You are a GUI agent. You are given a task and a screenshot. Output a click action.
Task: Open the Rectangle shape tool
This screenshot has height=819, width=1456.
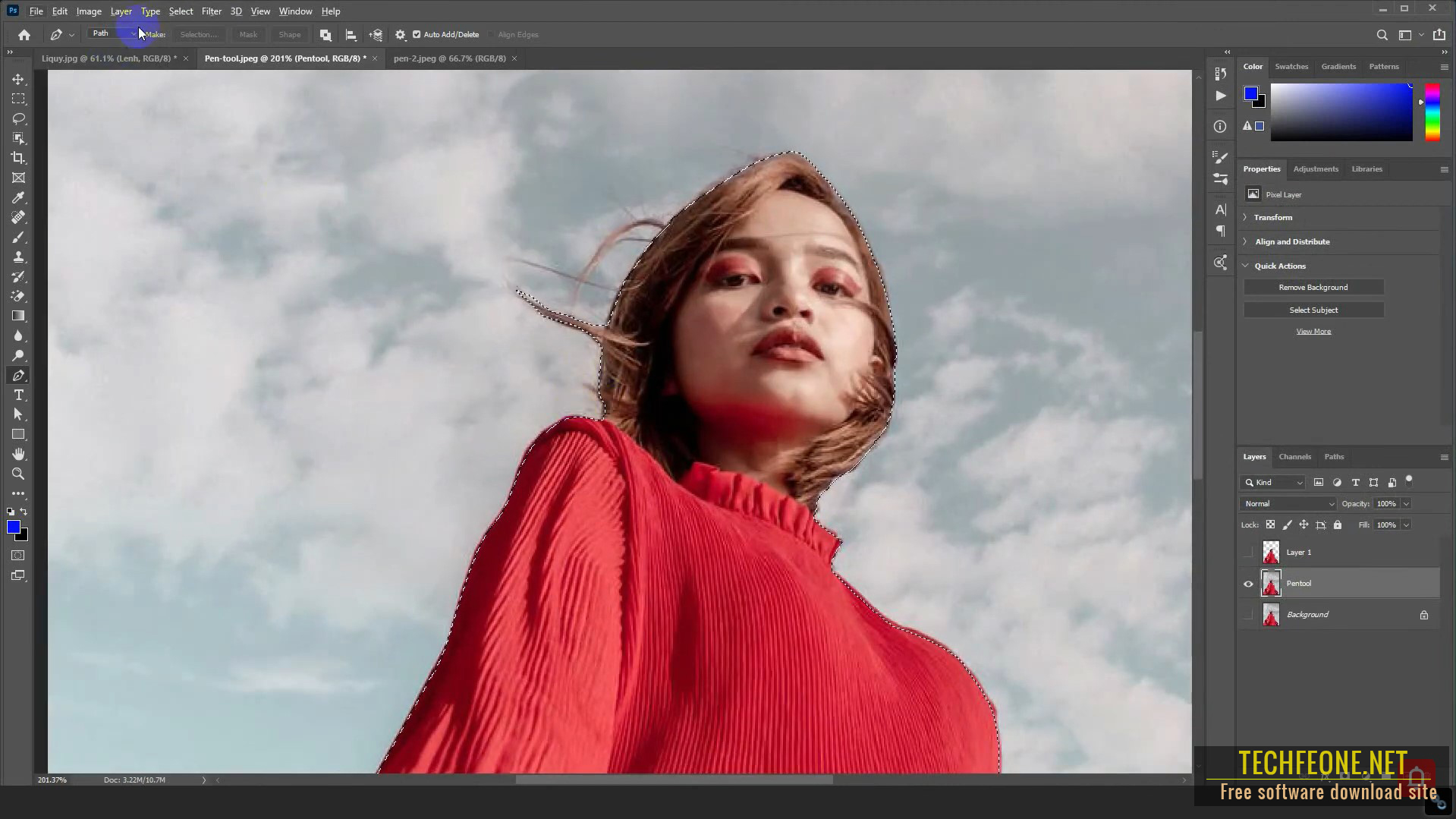pyautogui.click(x=18, y=433)
